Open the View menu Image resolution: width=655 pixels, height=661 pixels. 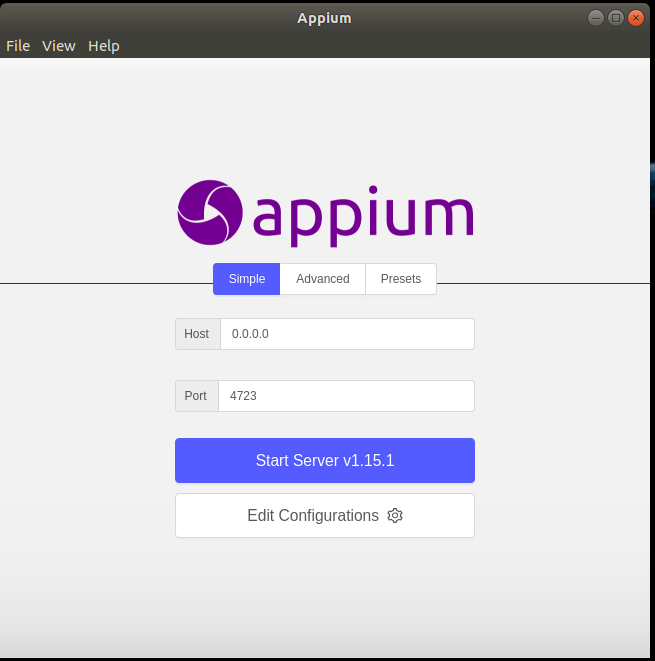point(59,46)
